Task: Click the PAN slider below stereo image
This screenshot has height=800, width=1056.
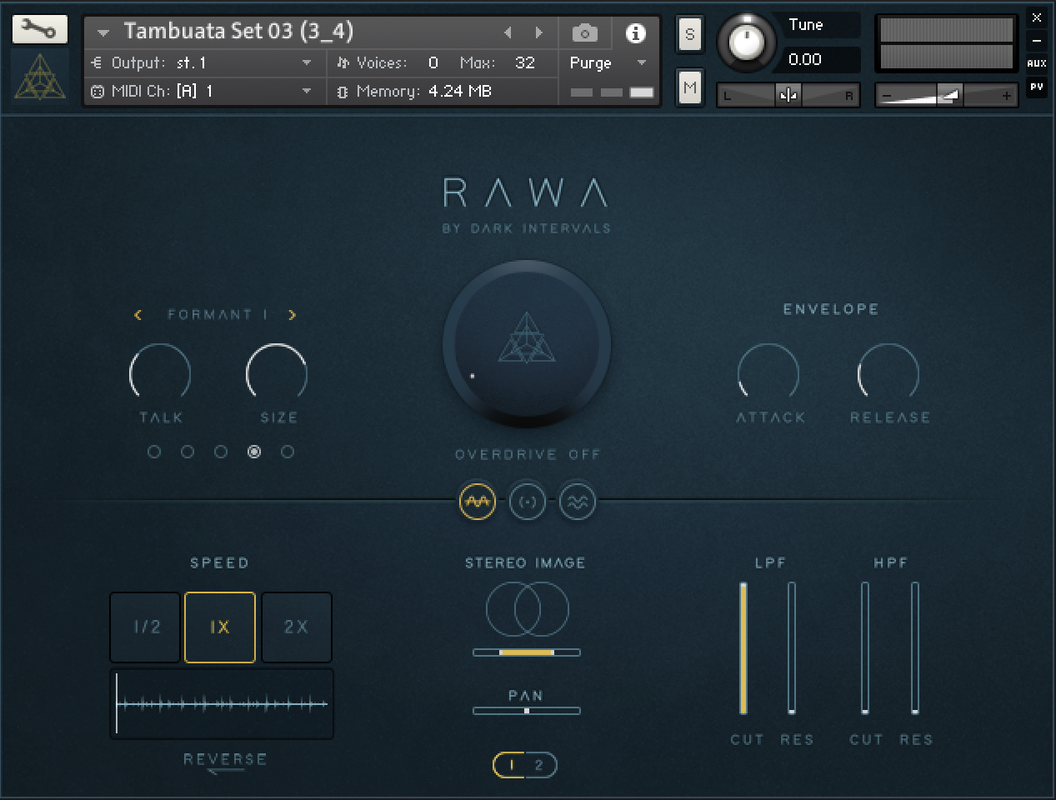Action: pos(527,710)
